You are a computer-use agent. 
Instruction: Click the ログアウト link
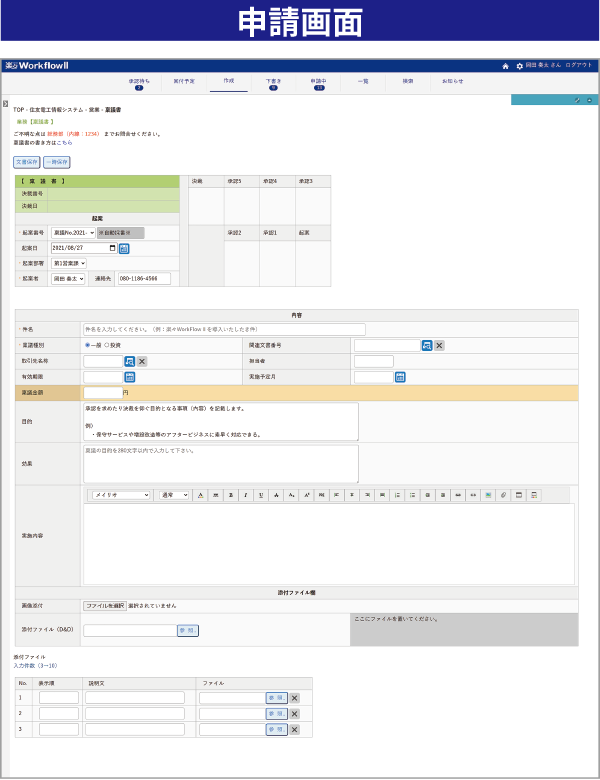578,66
